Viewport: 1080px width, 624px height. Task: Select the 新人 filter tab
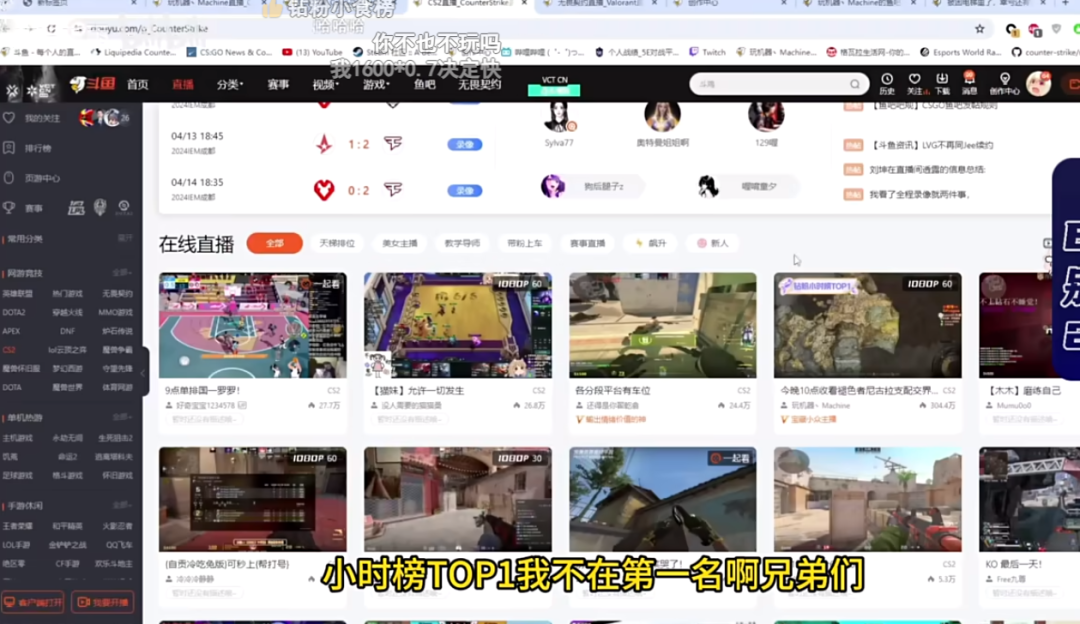coord(713,243)
